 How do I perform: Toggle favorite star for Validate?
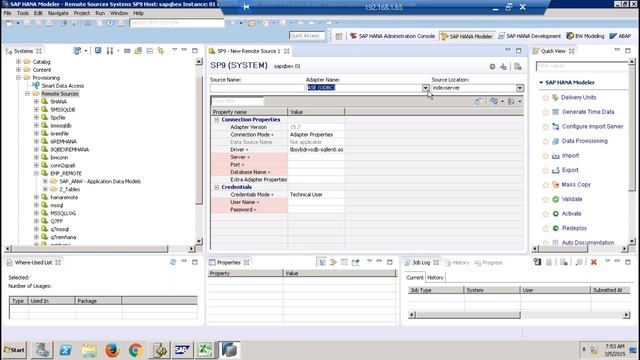545,200
